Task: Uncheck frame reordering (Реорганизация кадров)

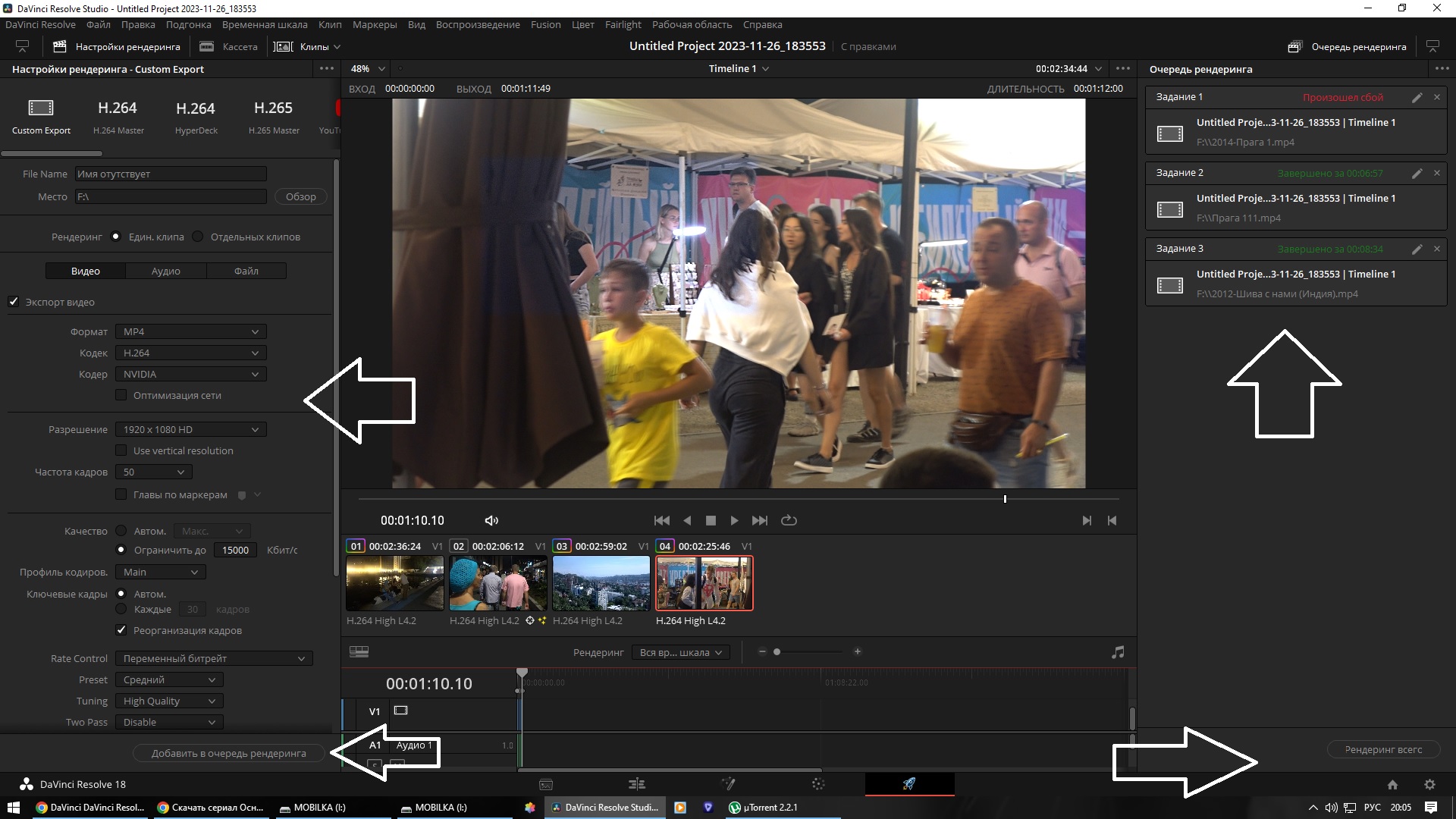Action: 121,630
